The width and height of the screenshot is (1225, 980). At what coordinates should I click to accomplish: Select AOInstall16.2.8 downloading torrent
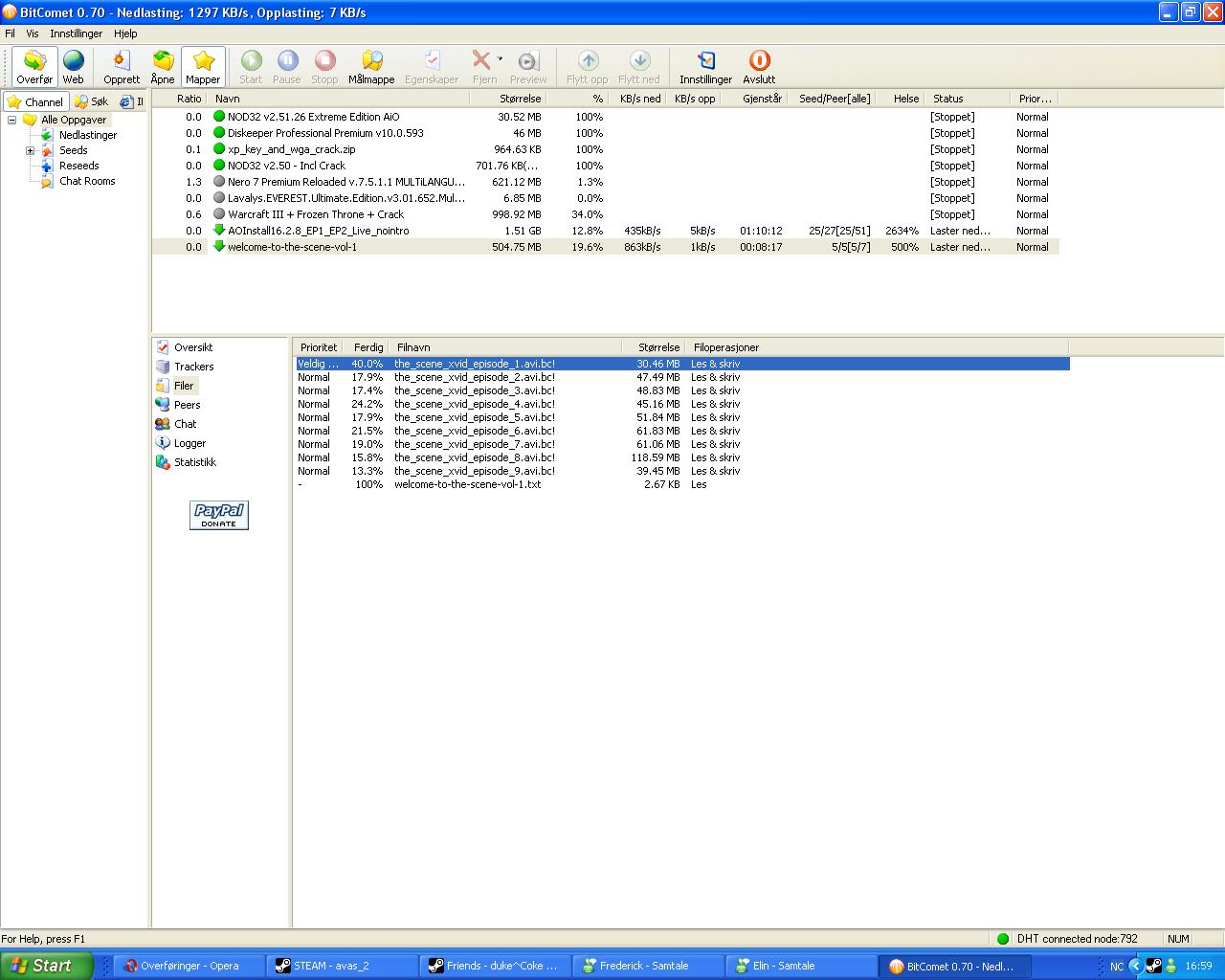tap(606, 231)
